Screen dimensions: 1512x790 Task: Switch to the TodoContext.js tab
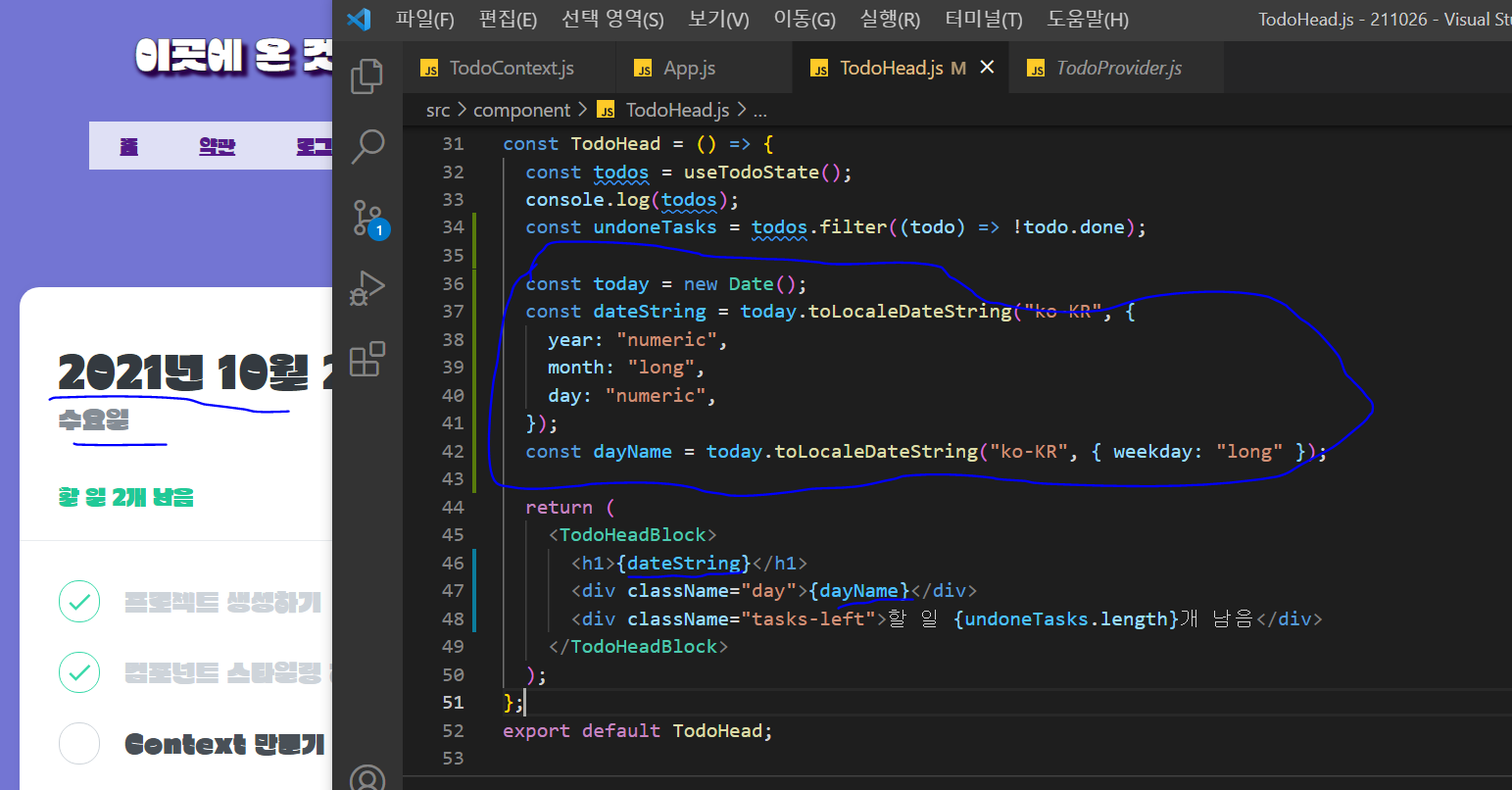[511, 68]
